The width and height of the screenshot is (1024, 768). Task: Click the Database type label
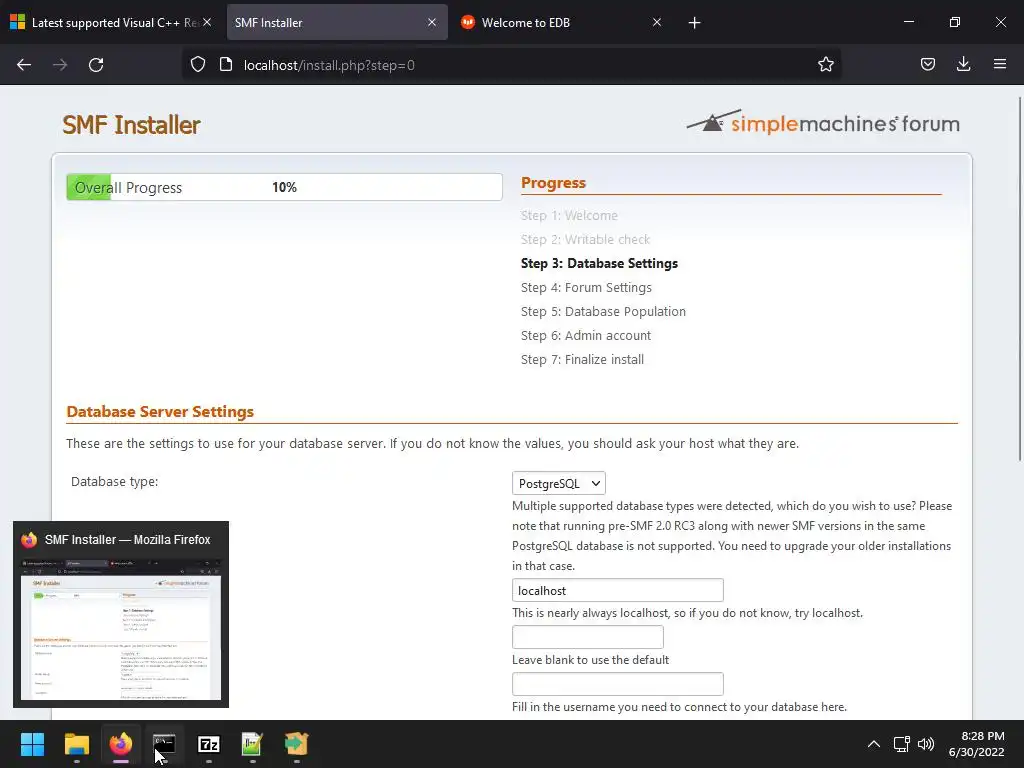tap(114, 481)
